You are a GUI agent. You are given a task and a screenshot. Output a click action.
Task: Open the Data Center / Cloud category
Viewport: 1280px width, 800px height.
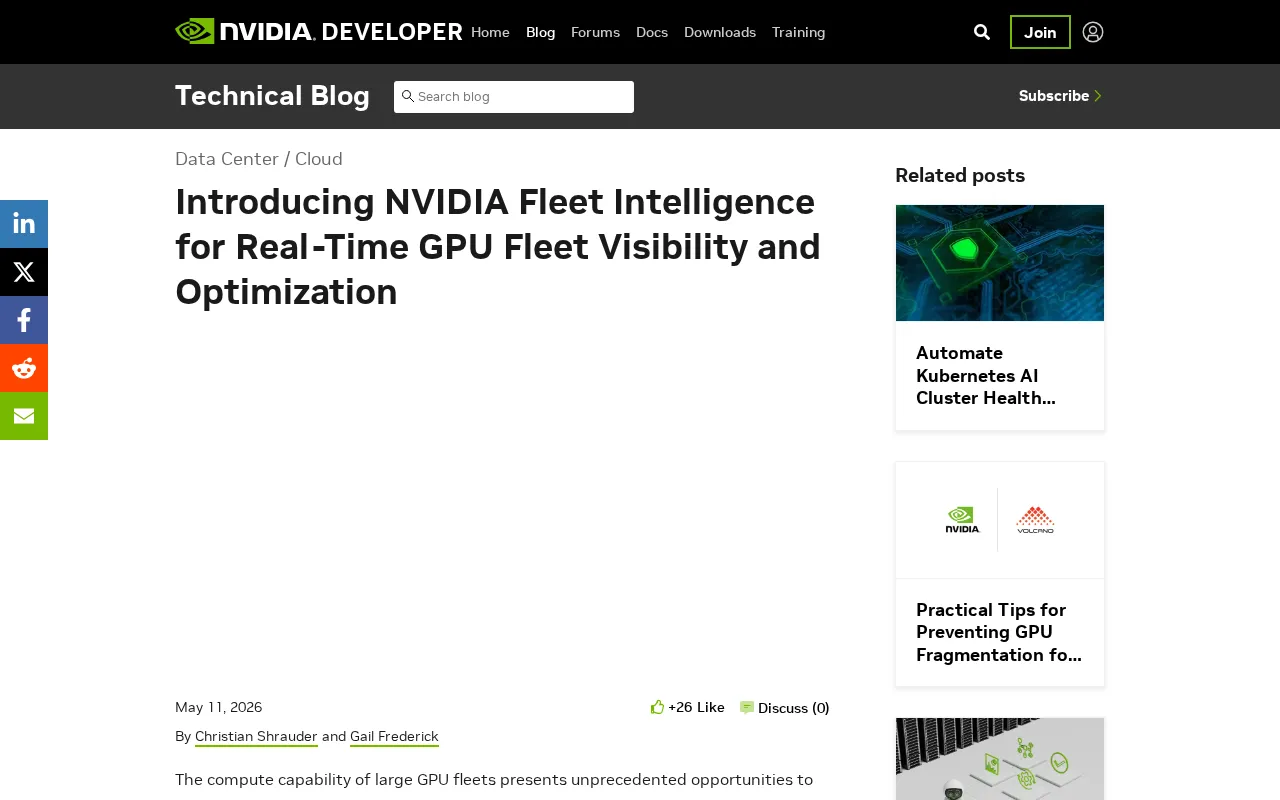click(x=259, y=159)
